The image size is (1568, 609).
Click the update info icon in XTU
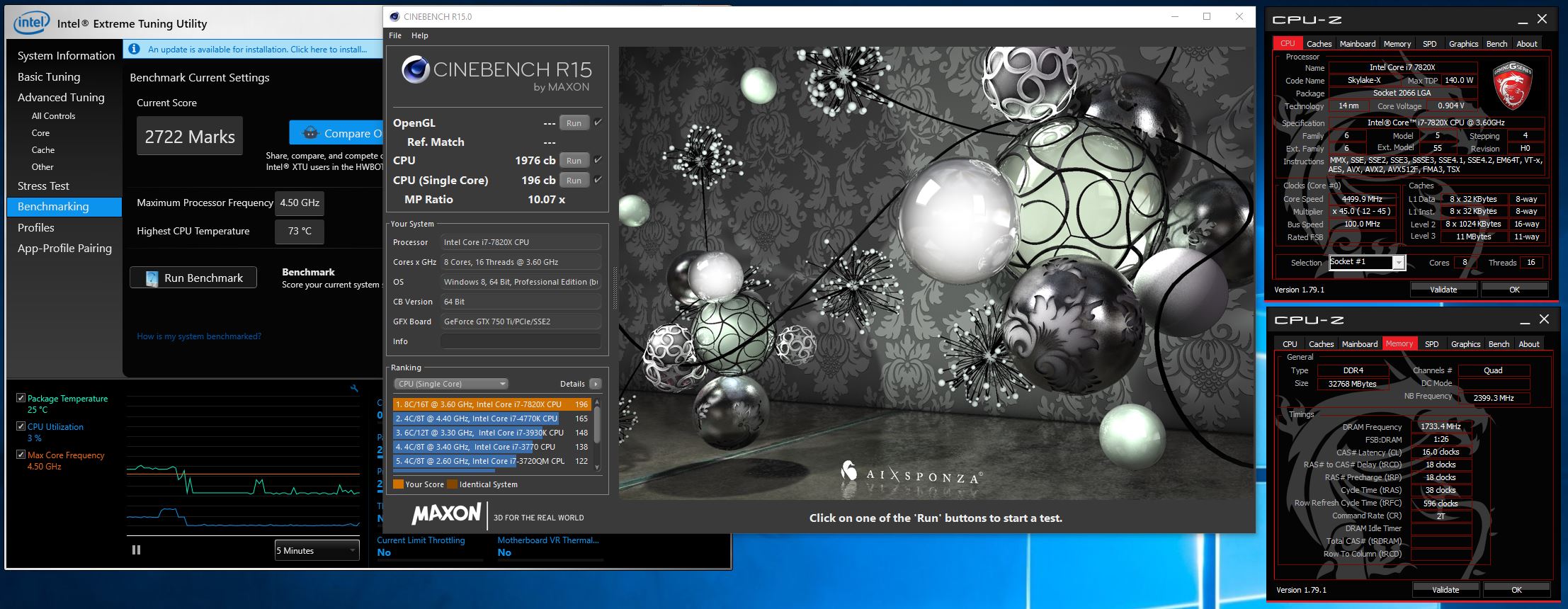(135, 50)
